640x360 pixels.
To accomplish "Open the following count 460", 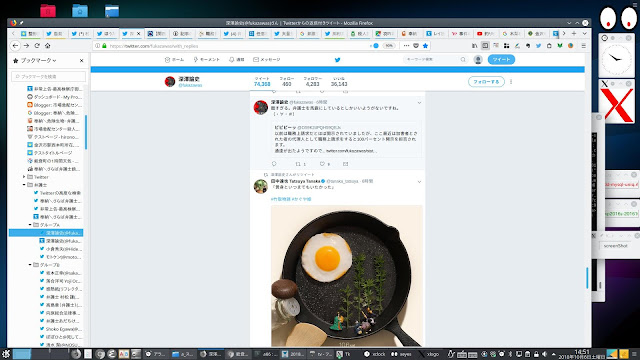I will [287, 82].
